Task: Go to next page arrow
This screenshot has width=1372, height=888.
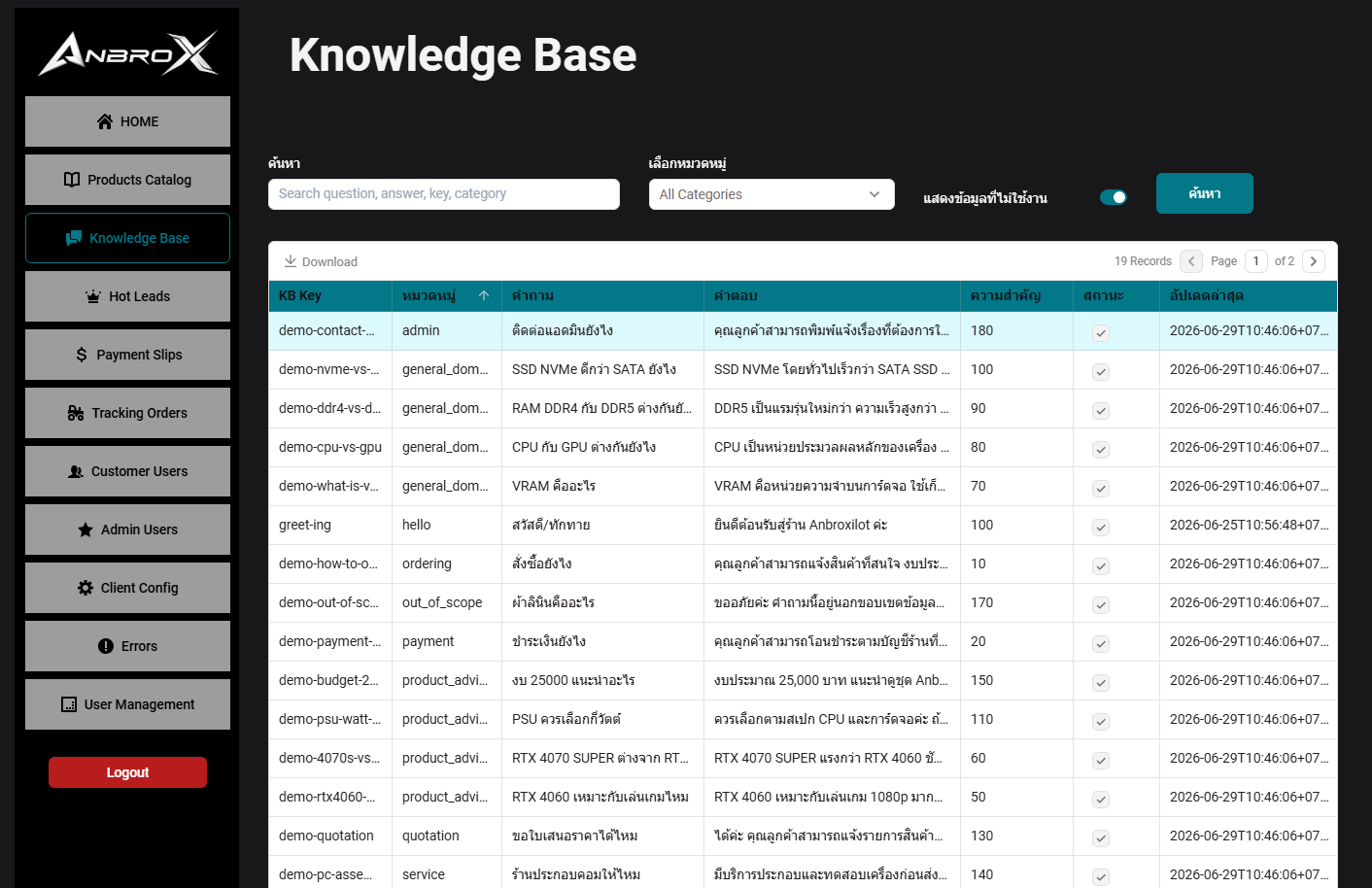Action: pos(1314,261)
